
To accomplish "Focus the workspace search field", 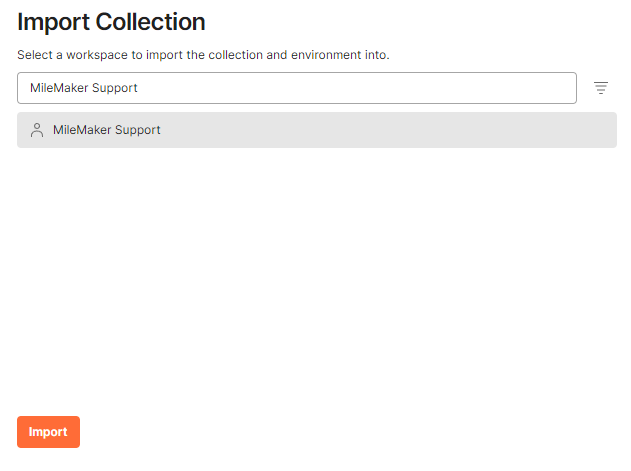I will [297, 88].
